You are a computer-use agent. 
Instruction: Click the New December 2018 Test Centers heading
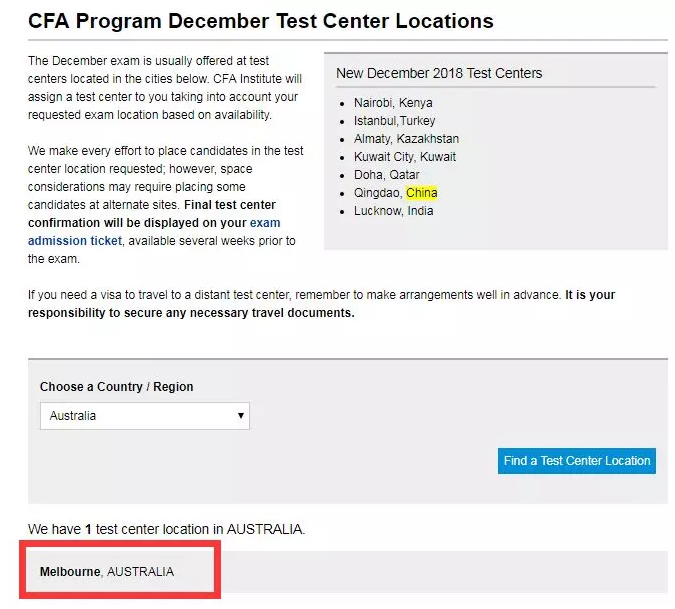pyautogui.click(x=439, y=73)
